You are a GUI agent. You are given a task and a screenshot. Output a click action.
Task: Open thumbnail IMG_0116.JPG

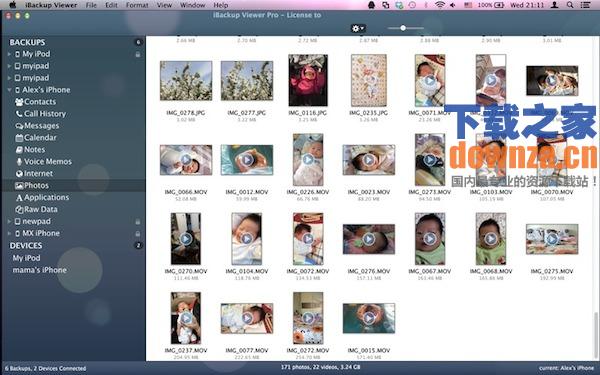point(308,80)
